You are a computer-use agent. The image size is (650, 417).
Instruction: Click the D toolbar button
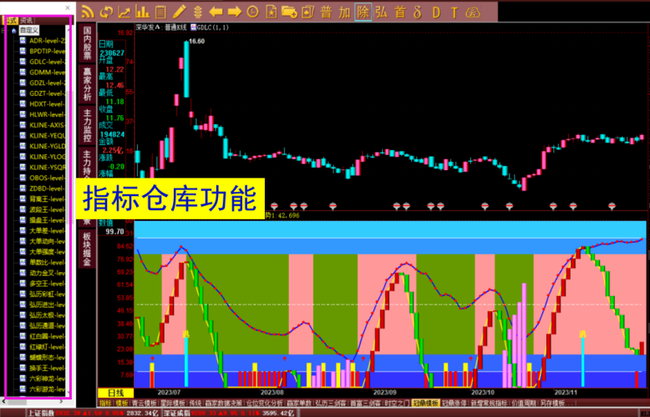[x=436, y=12]
